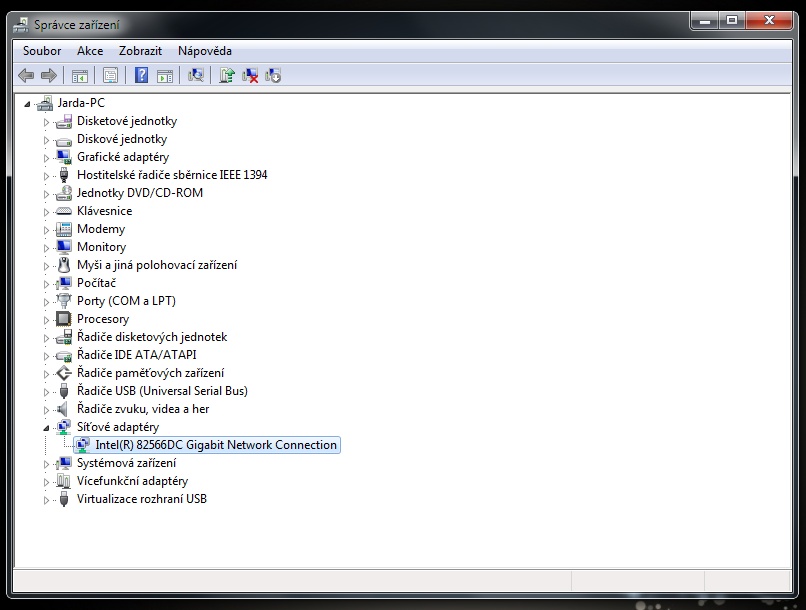Click the Grafické adaptéry display icon
The image size is (806, 610).
[x=64, y=157]
